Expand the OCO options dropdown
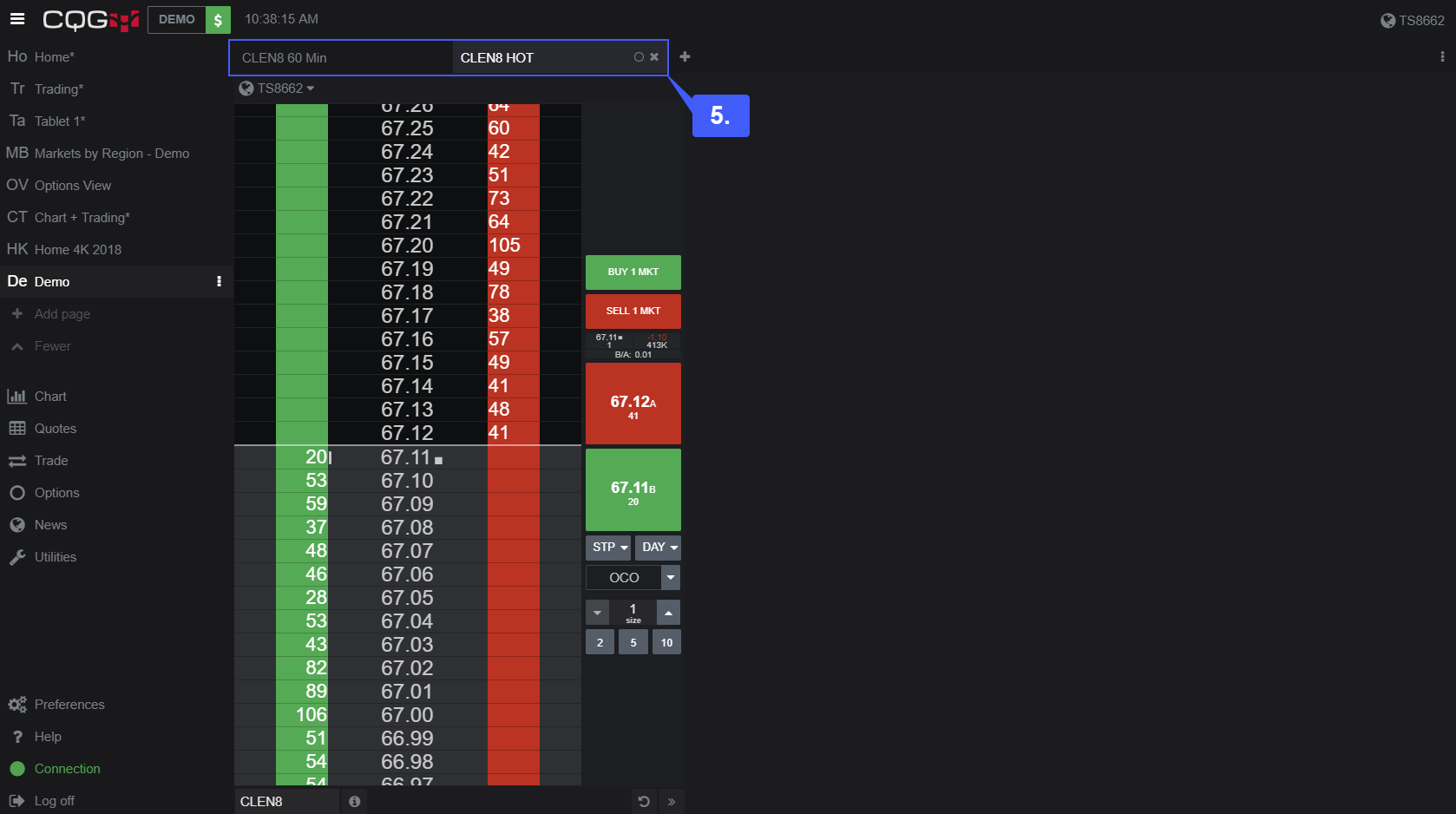1456x814 pixels. (x=670, y=577)
